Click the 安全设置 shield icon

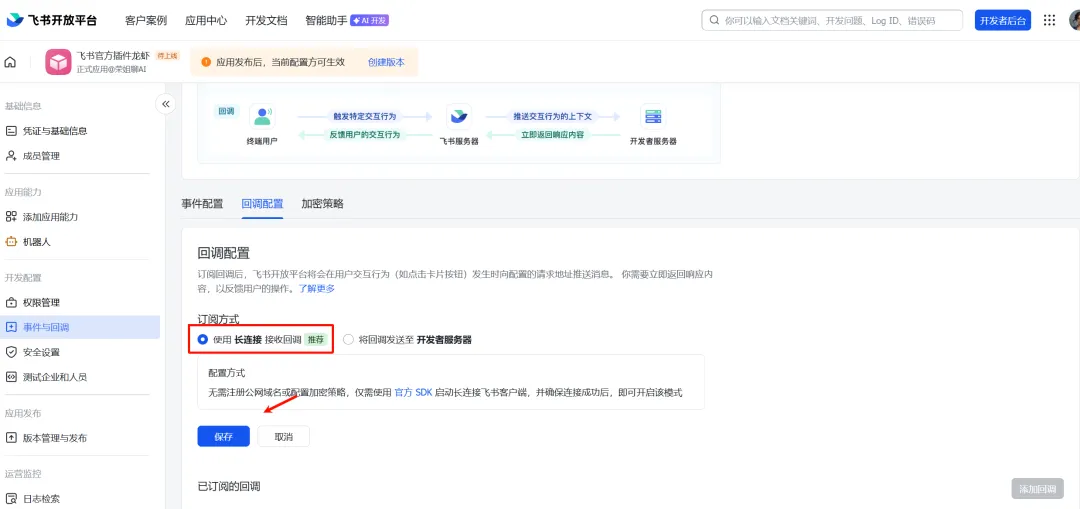tap(11, 352)
